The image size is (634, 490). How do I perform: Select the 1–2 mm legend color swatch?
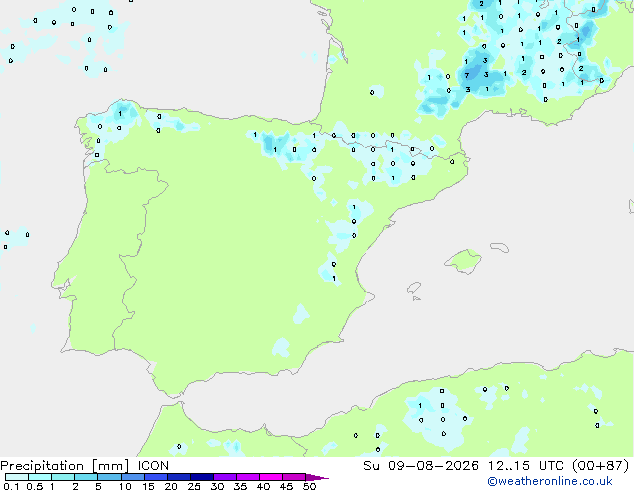(x=63, y=477)
